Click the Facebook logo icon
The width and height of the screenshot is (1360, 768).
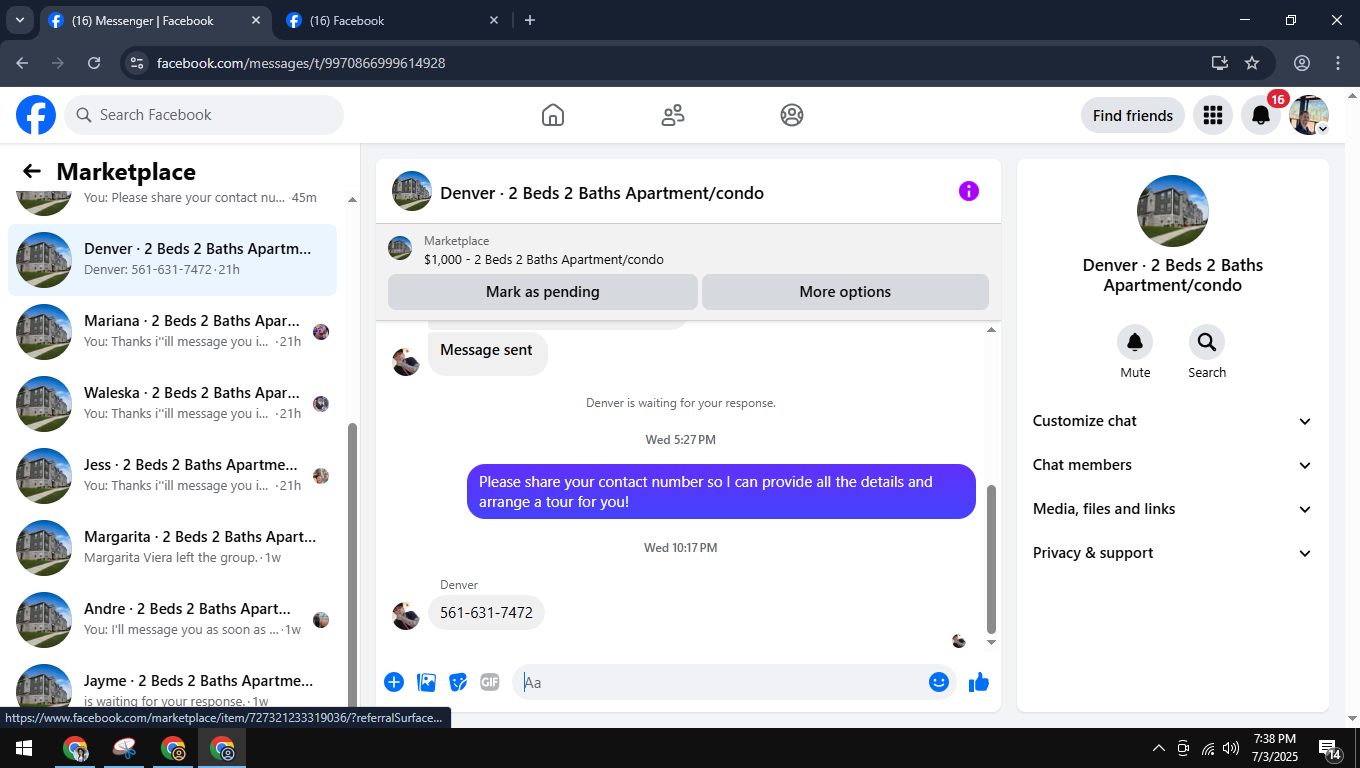[x=36, y=115]
